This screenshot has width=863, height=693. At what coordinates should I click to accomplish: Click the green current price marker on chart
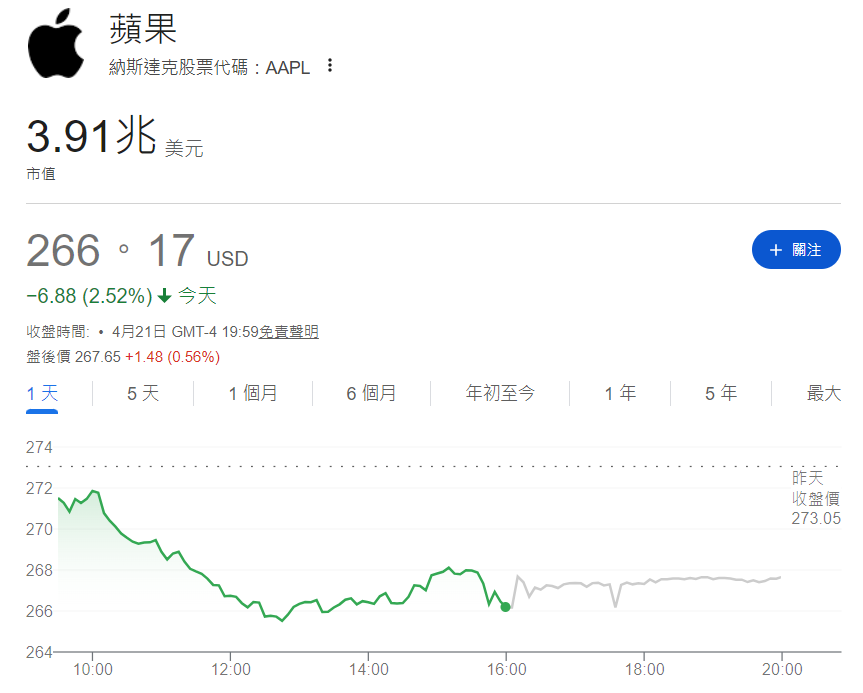pyautogui.click(x=505, y=606)
